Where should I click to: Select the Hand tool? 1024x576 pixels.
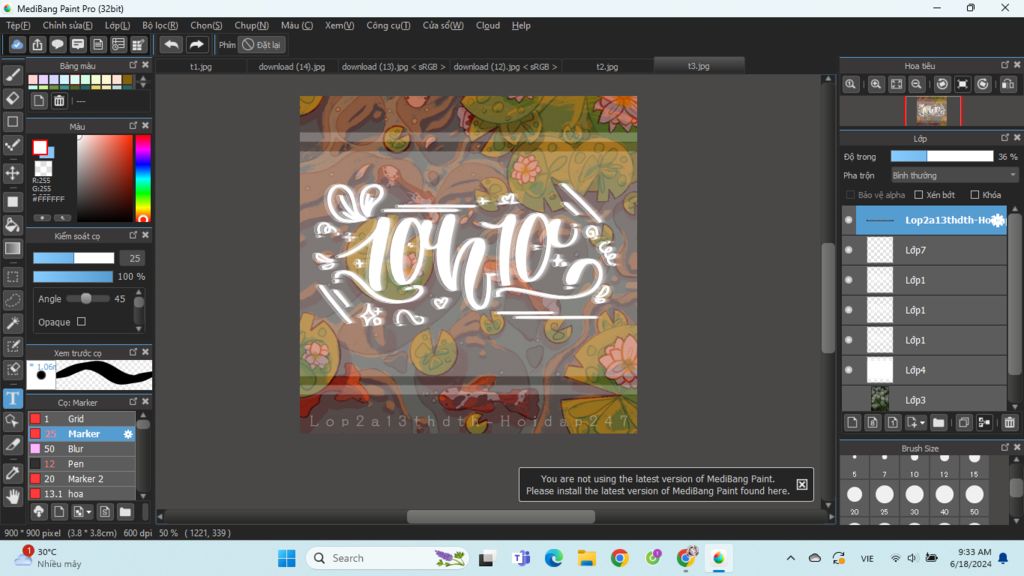[12, 497]
